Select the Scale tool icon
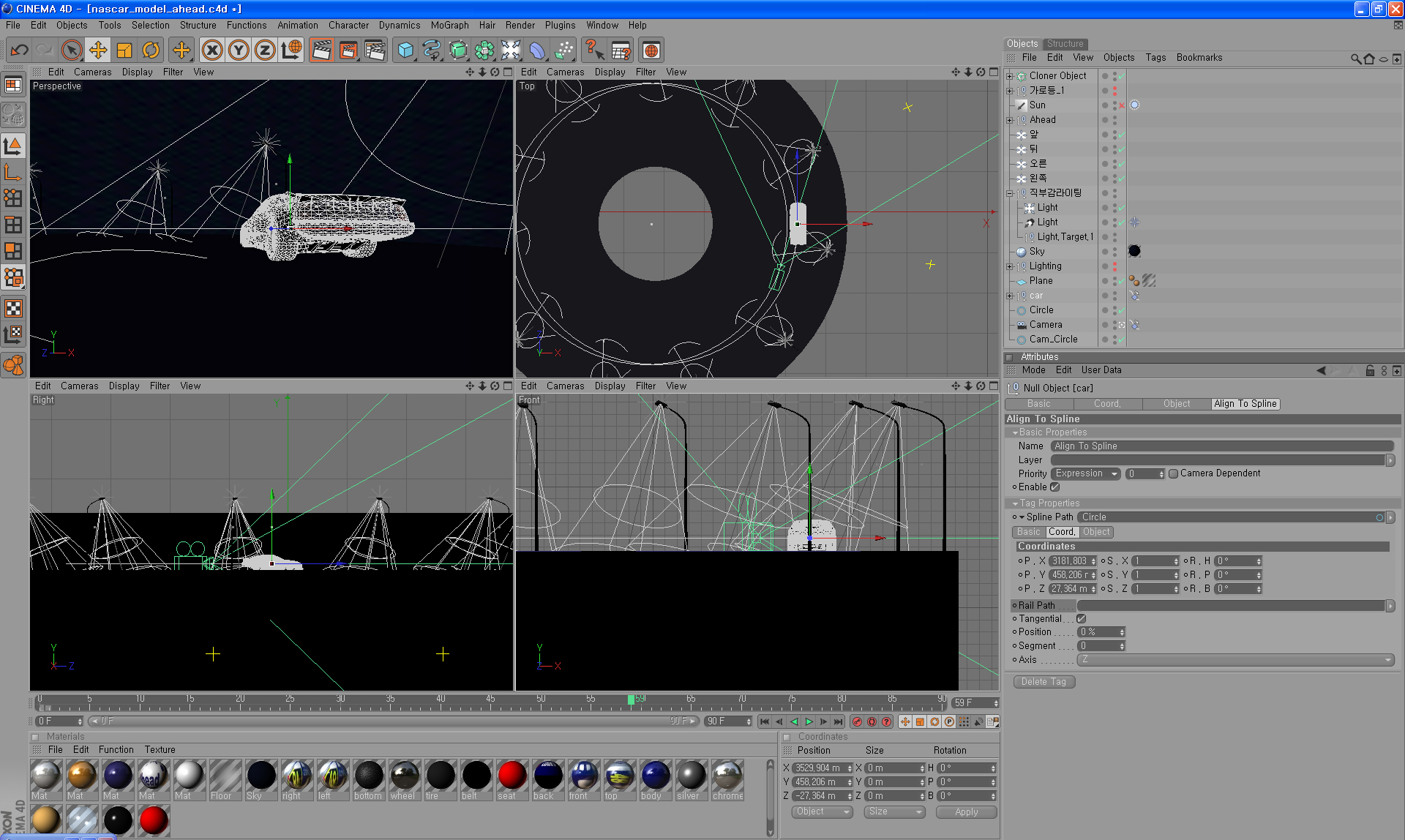 124,50
